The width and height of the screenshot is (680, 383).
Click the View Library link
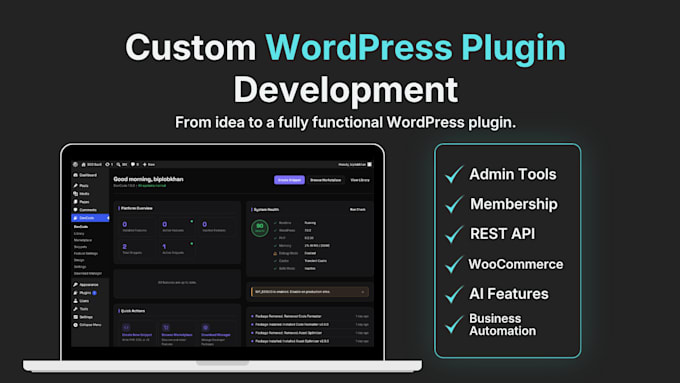tap(360, 180)
